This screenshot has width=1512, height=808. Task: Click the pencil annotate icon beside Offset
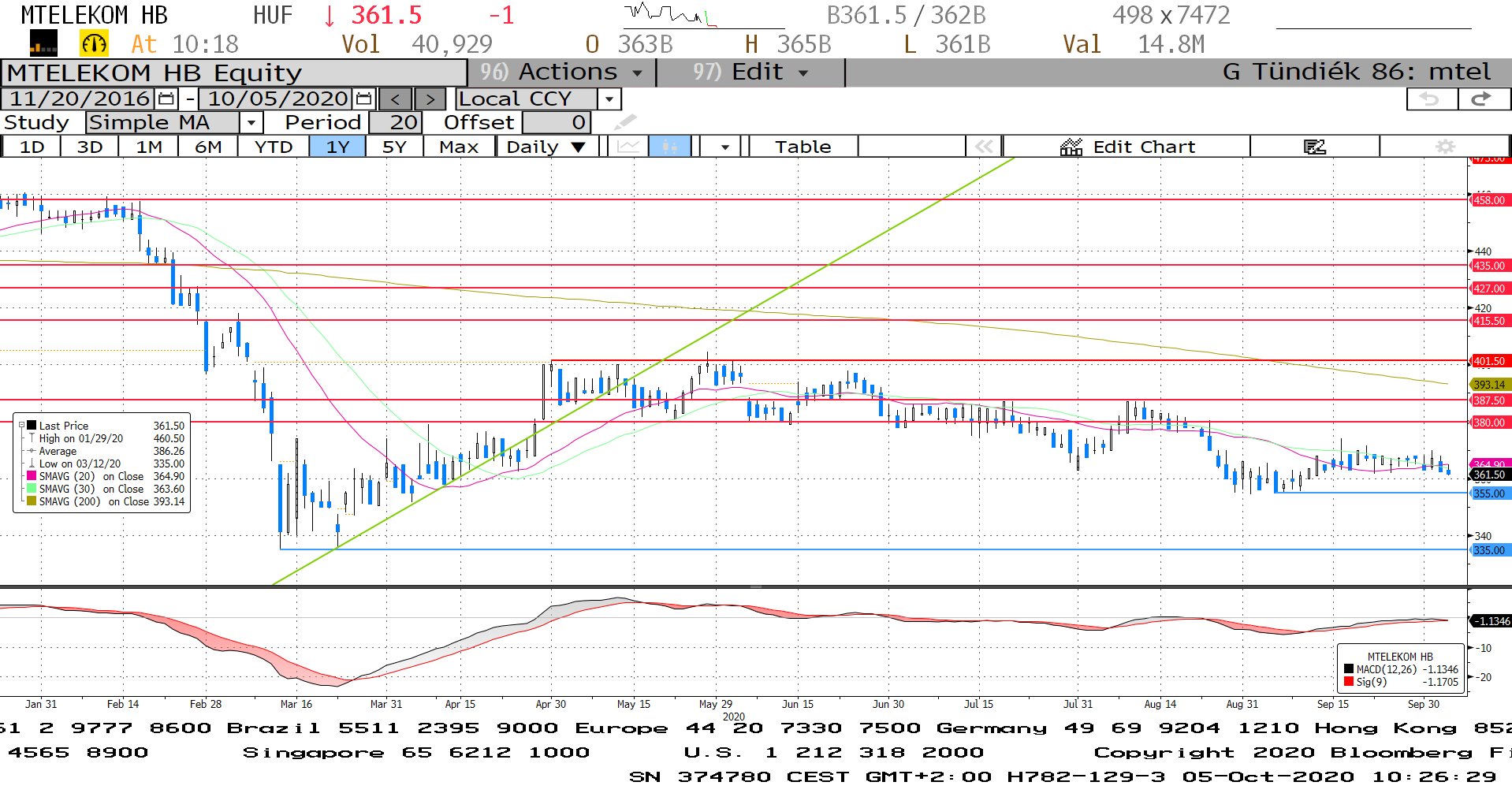pyautogui.click(x=625, y=122)
